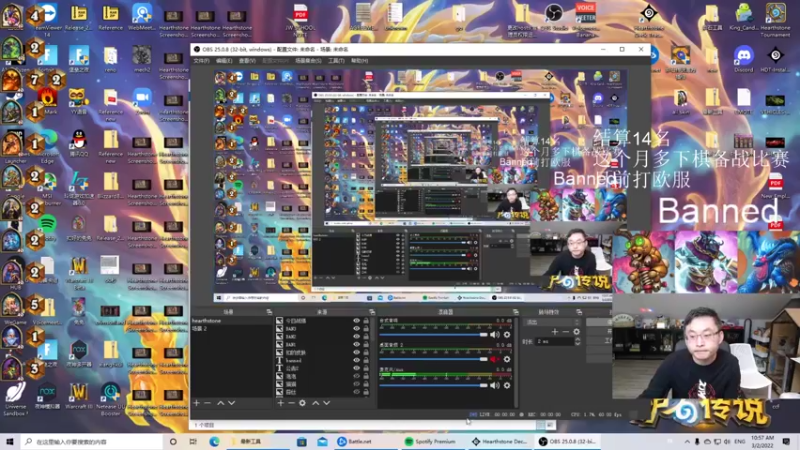
Task: Hide the first source via eye icon
Action: [356, 321]
